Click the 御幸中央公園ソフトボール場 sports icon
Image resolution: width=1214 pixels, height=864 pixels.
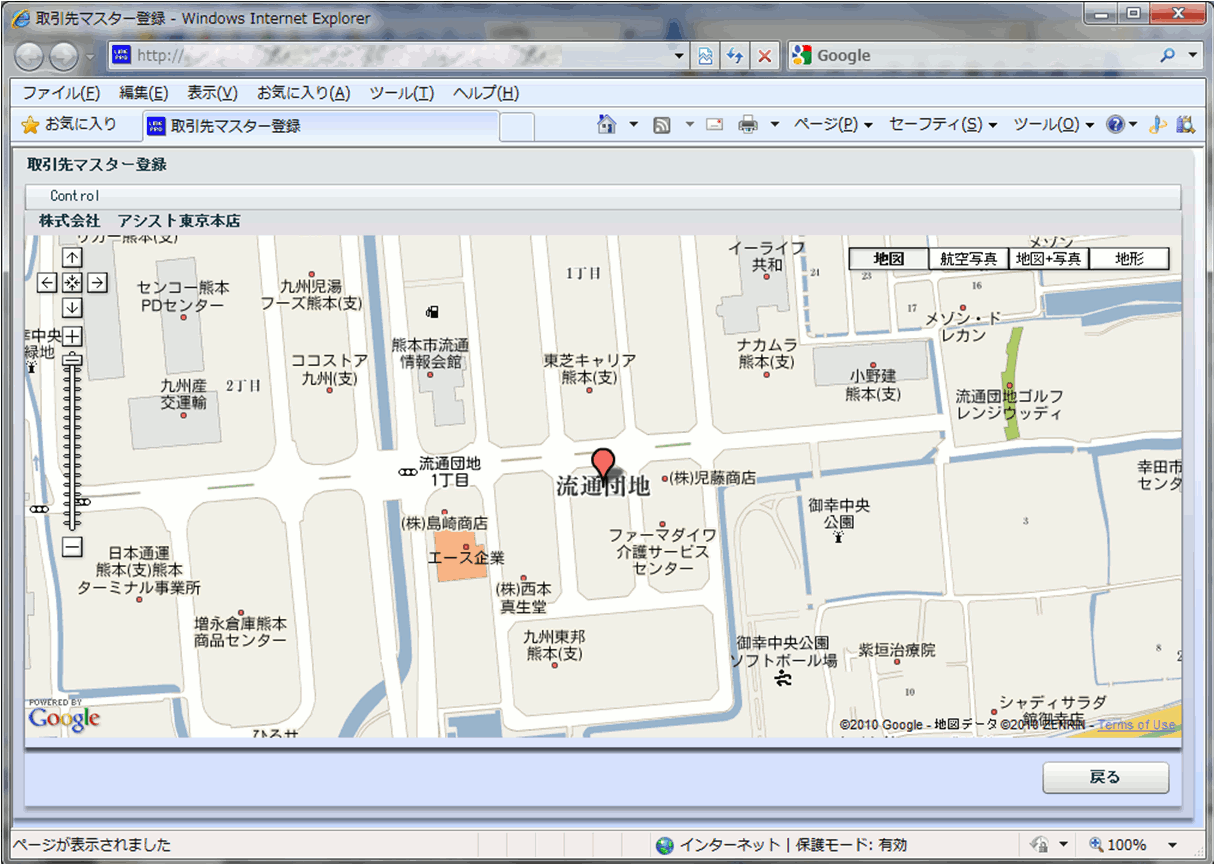point(783,680)
